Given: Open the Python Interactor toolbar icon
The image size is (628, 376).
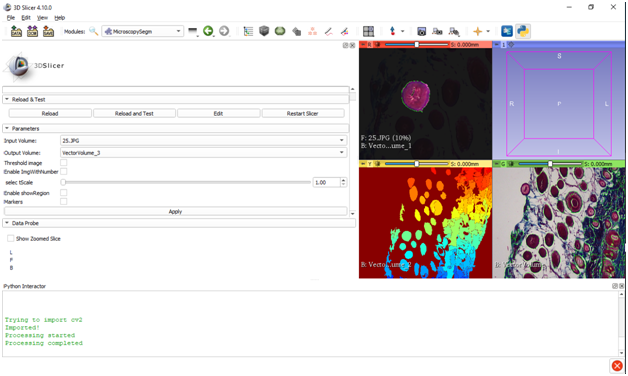Looking at the screenshot, I should tap(523, 31).
